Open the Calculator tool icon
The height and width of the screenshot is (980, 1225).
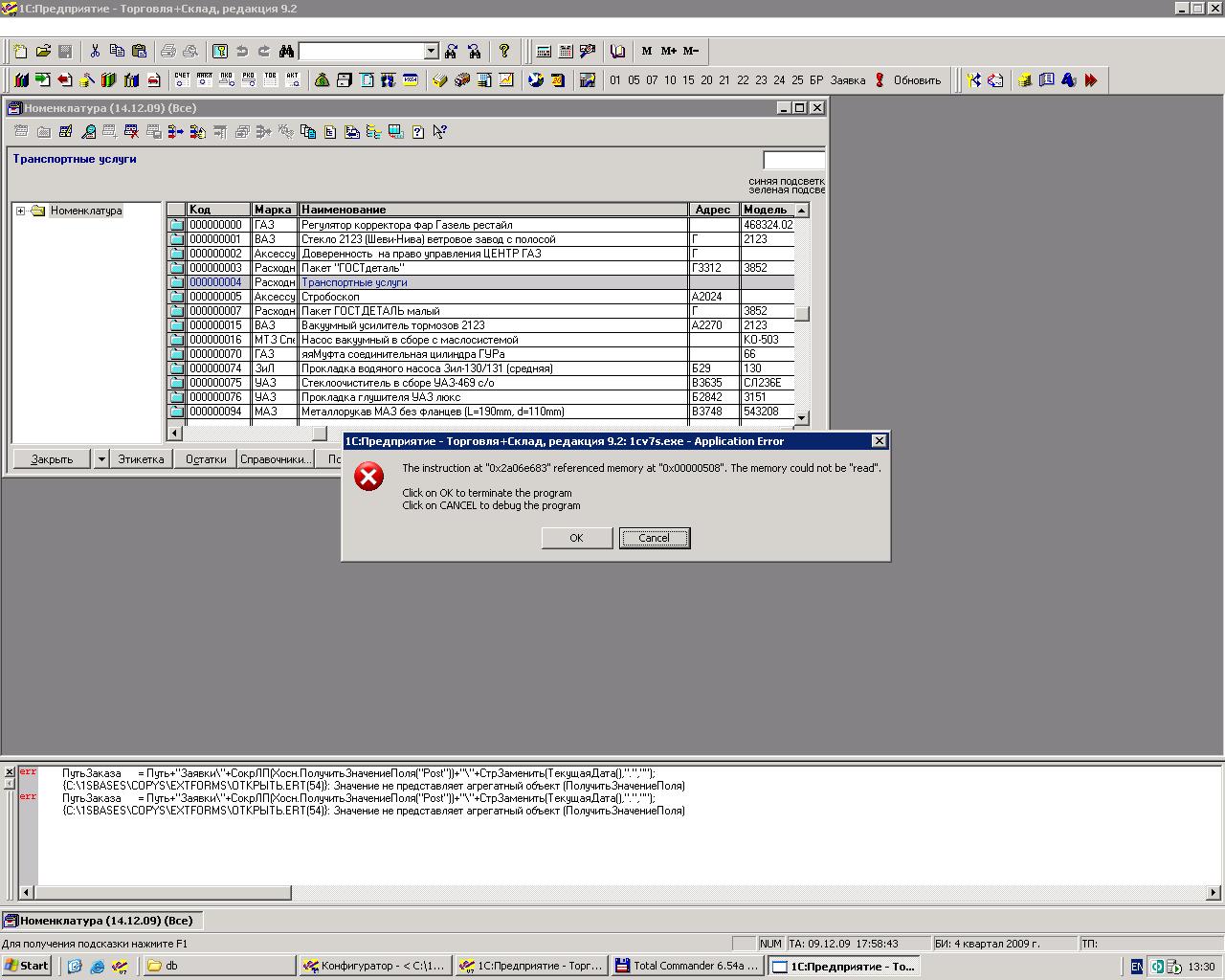pyautogui.click(x=544, y=52)
